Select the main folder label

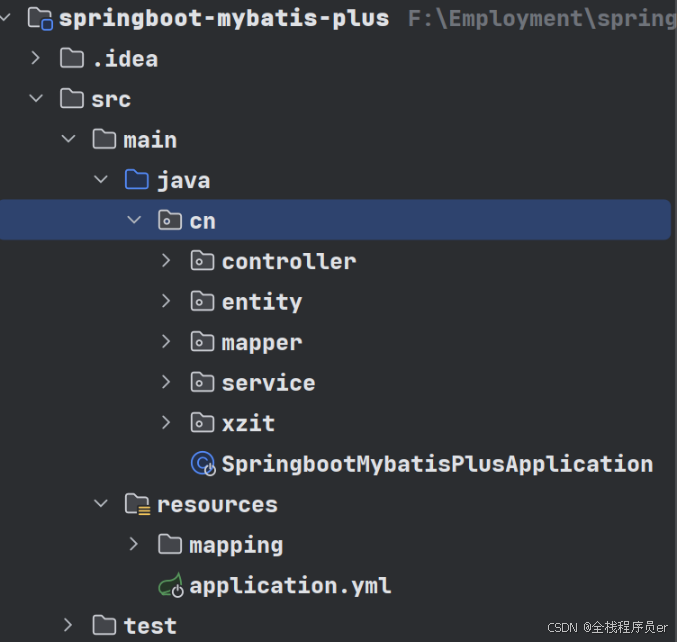(x=150, y=140)
